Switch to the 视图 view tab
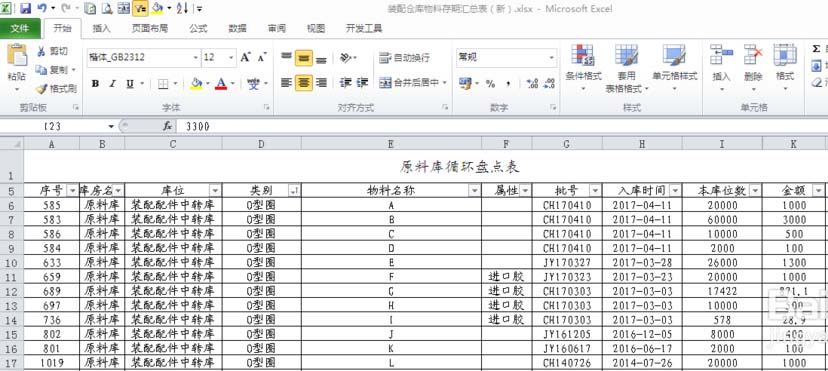 coord(316,28)
